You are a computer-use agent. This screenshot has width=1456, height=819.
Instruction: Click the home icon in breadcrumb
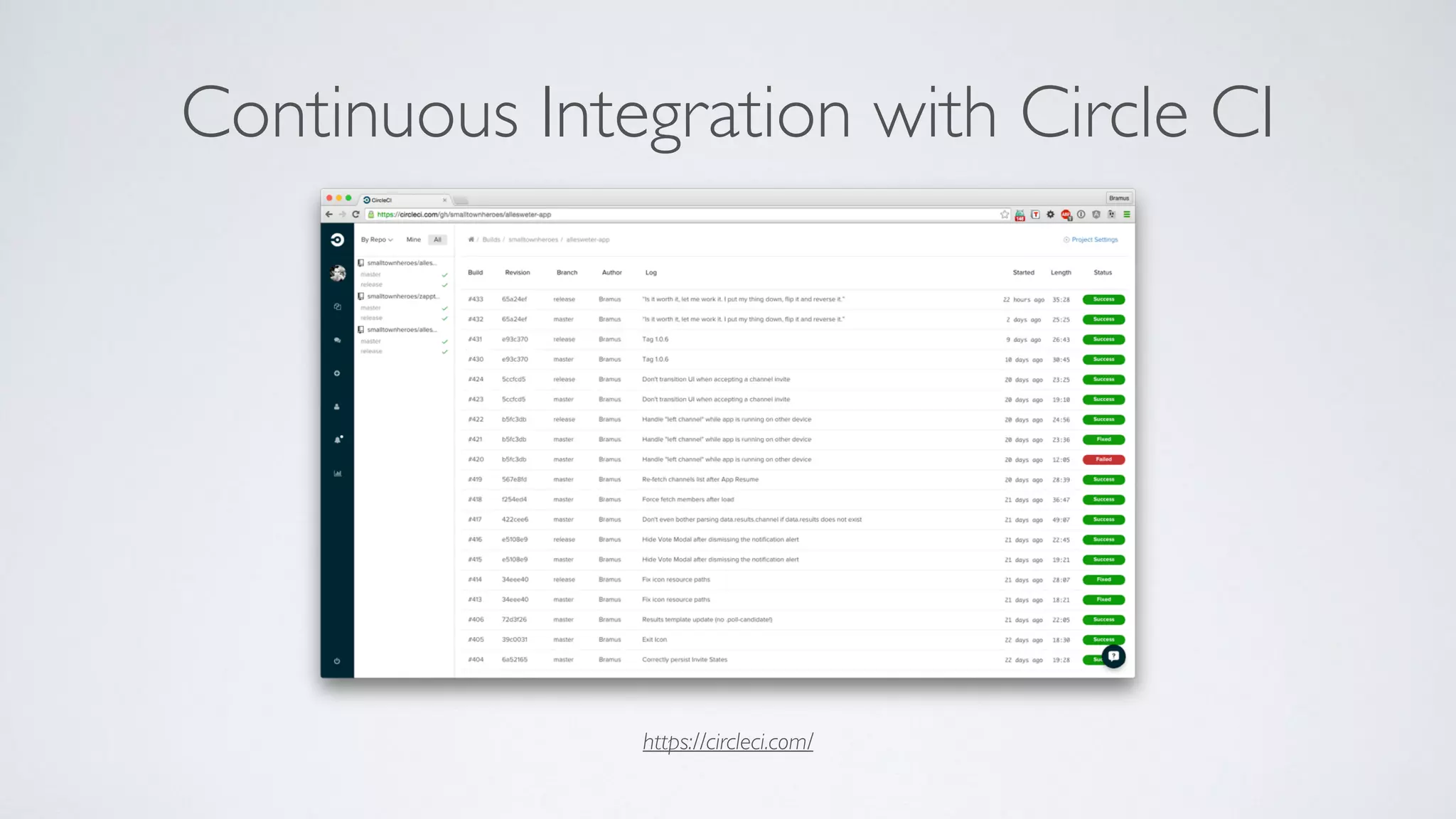pos(471,240)
